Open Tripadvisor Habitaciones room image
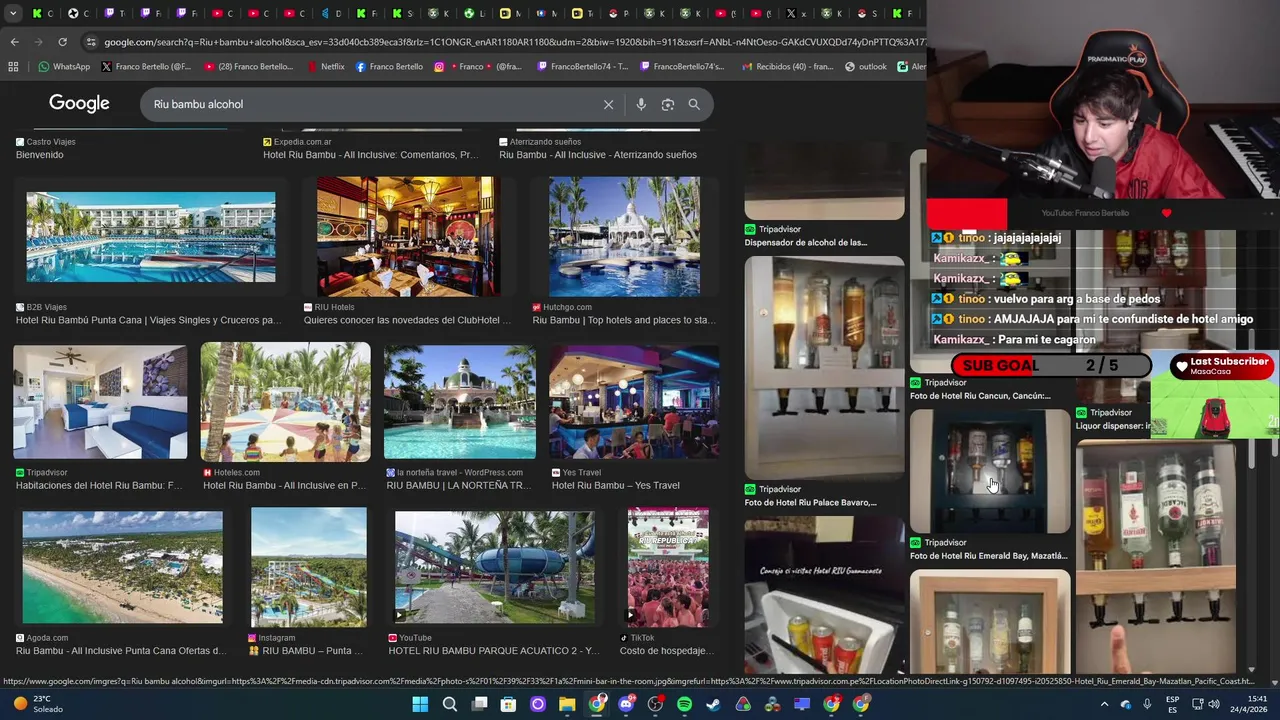The width and height of the screenshot is (1280, 720). 100,401
